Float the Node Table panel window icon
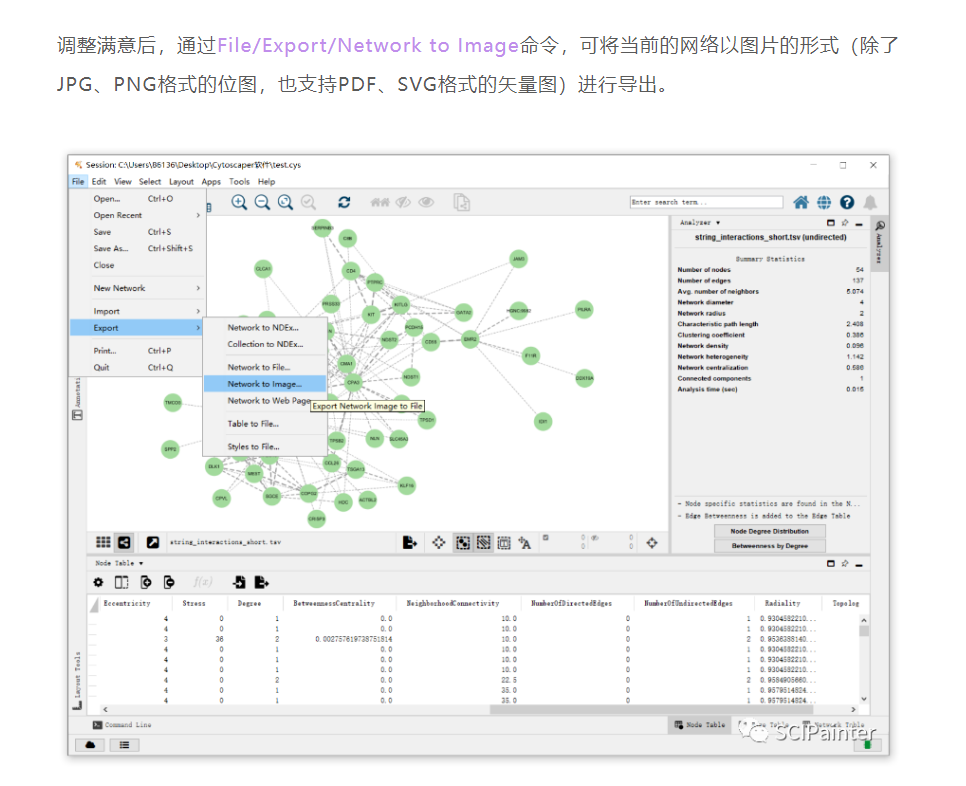The height and width of the screenshot is (786, 966). (x=830, y=564)
